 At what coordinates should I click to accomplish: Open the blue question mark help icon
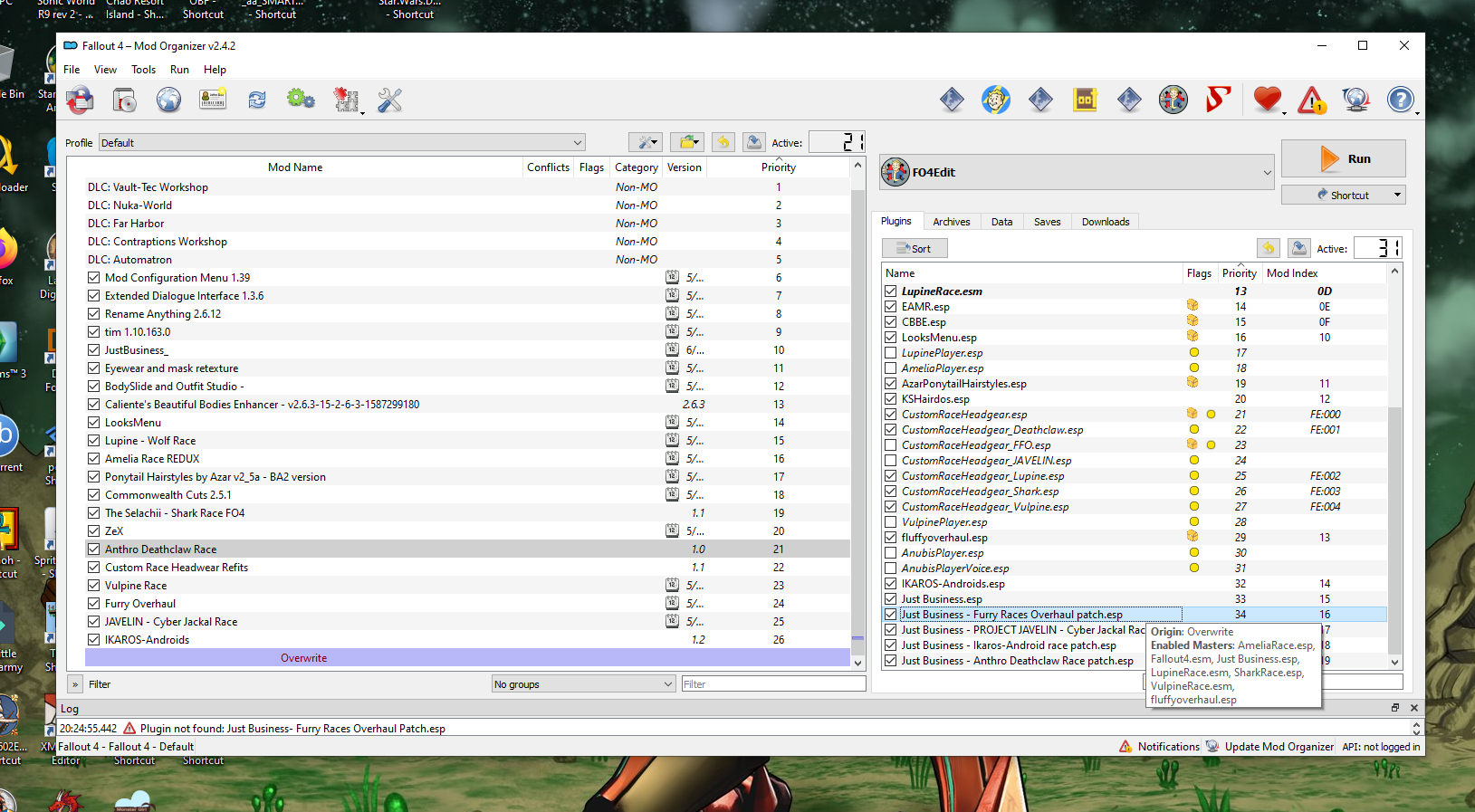pyautogui.click(x=1401, y=100)
